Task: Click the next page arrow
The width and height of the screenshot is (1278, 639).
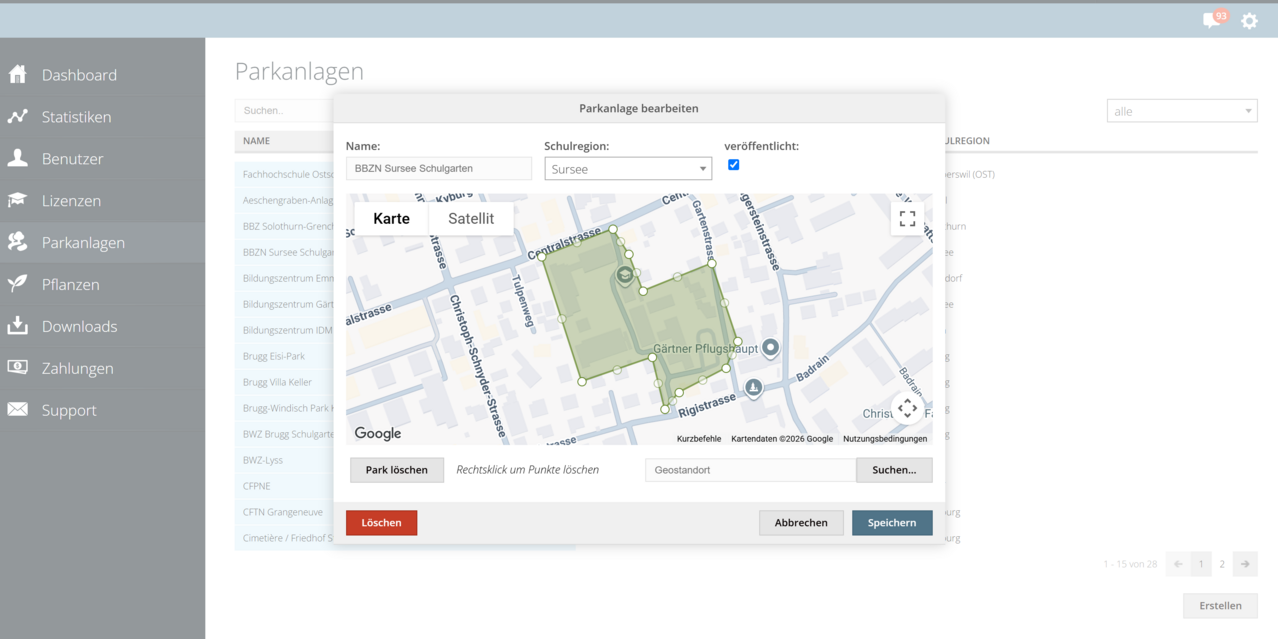Action: (1245, 564)
